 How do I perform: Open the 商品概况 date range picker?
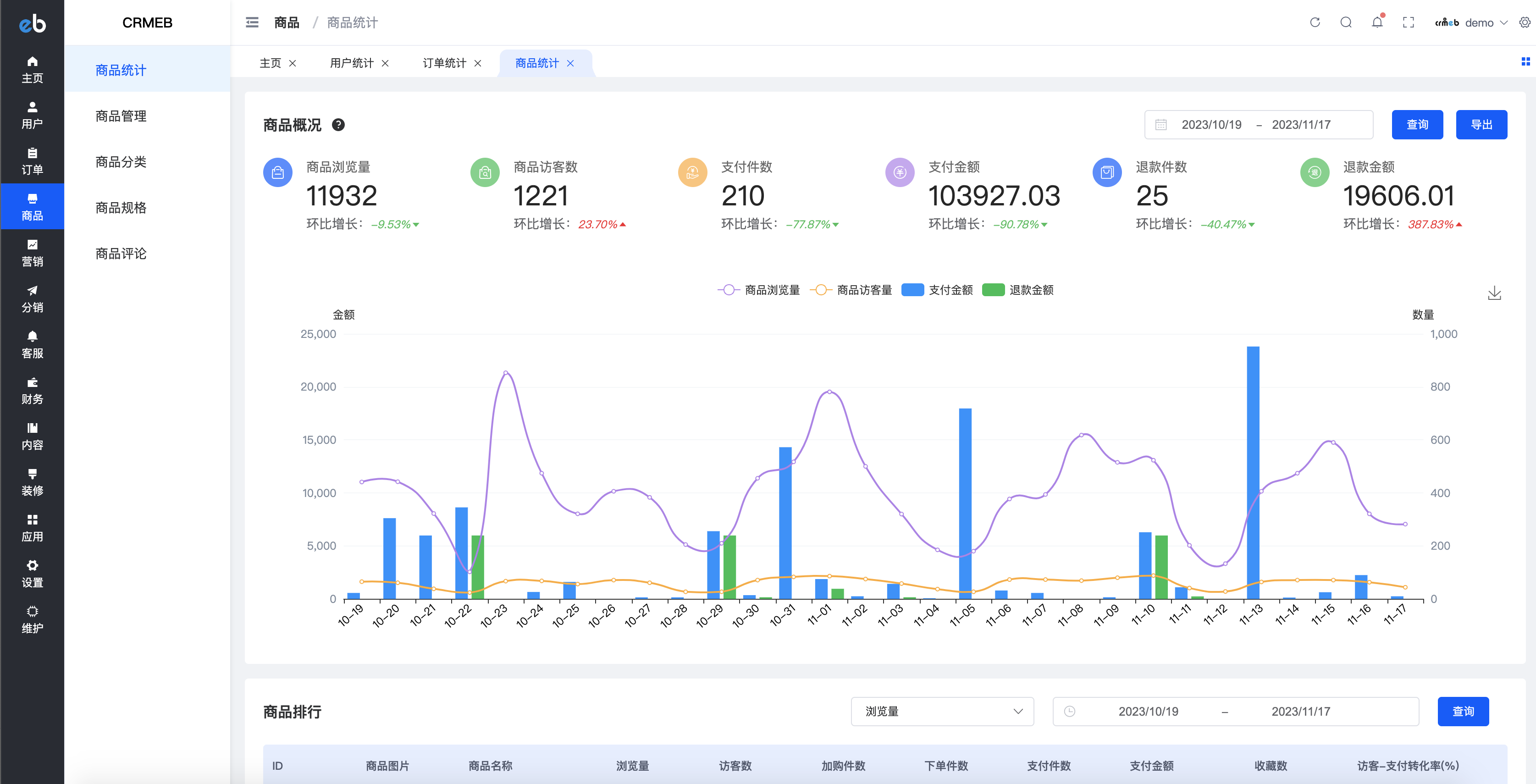(x=1258, y=125)
